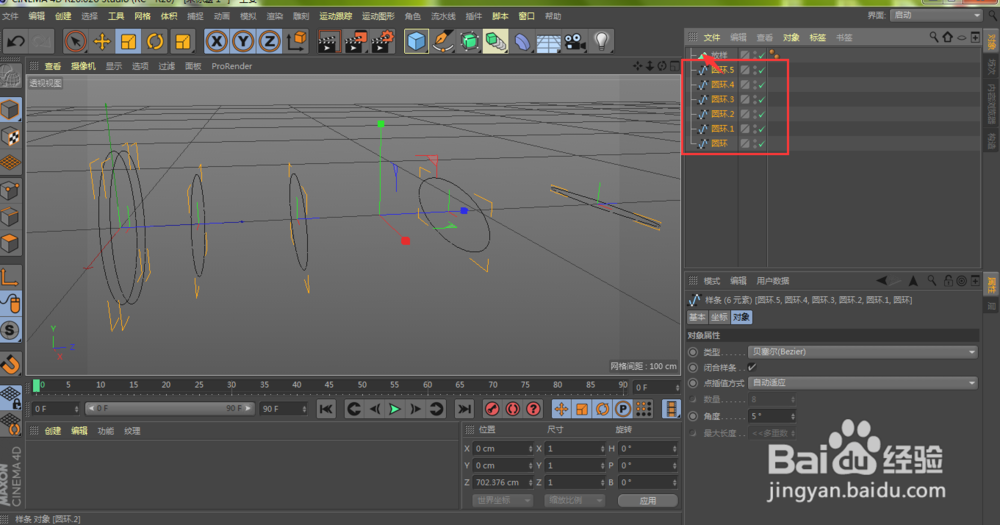Open 类型 Bezier dropdown

pyautogui.click(x=862, y=352)
